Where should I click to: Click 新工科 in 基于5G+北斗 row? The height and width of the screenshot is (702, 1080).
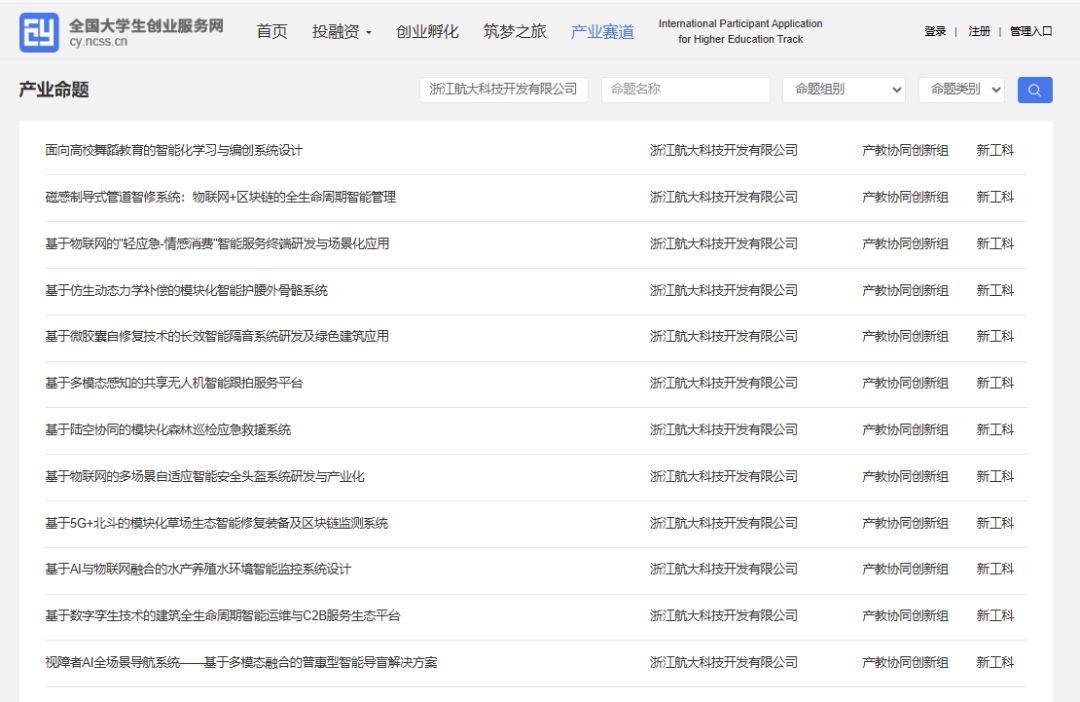[x=995, y=524]
